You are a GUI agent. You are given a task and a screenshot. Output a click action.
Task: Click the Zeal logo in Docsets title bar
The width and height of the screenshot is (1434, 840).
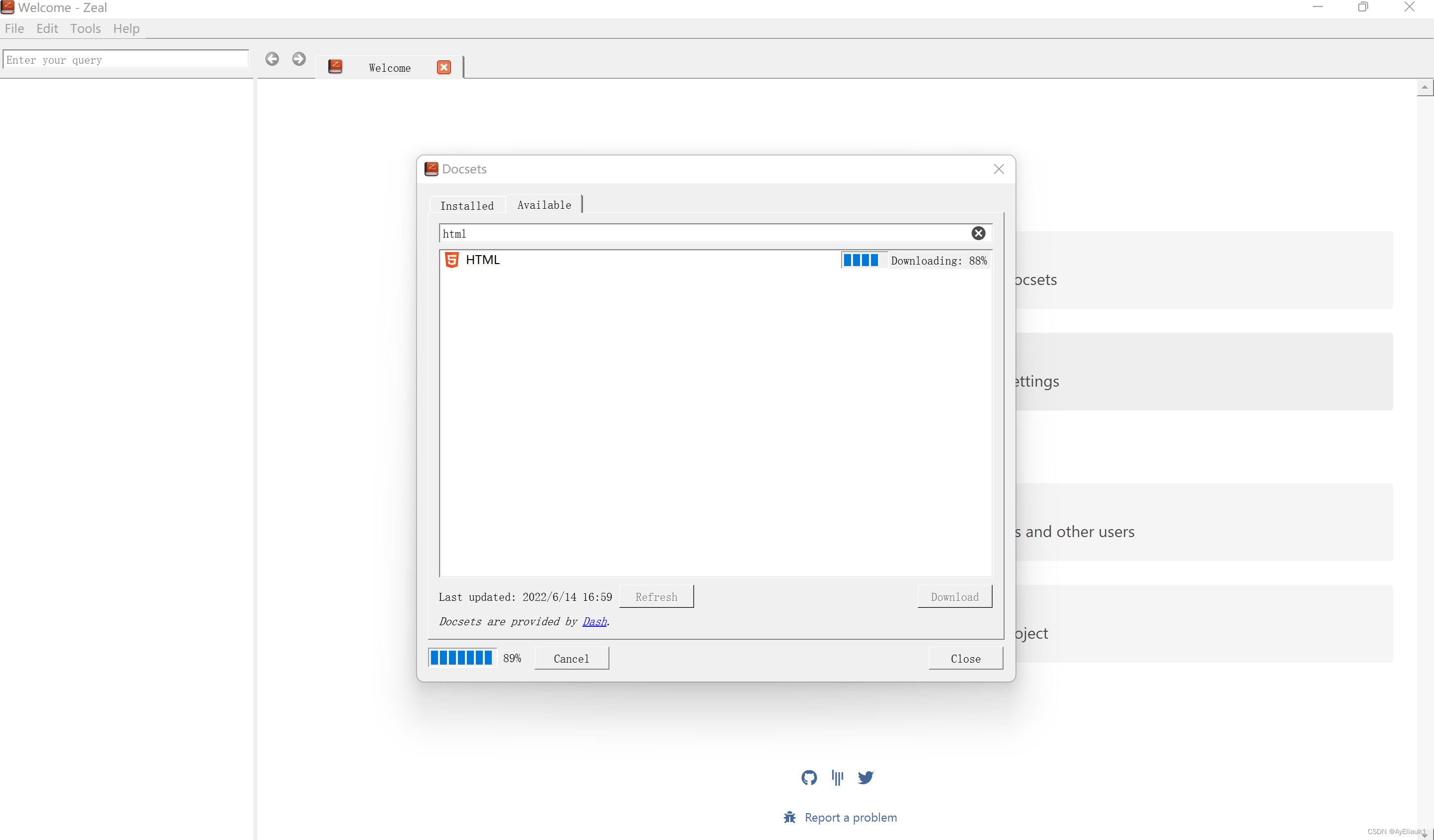pos(431,169)
